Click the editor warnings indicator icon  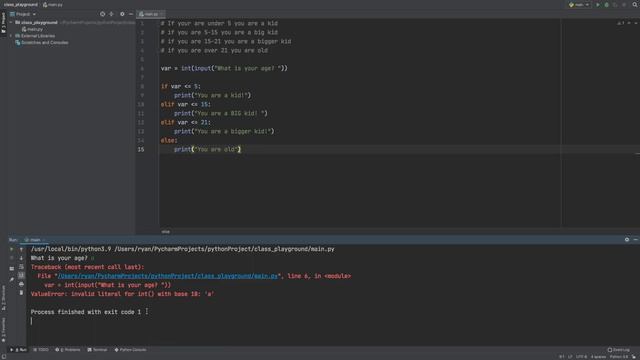[621, 23]
